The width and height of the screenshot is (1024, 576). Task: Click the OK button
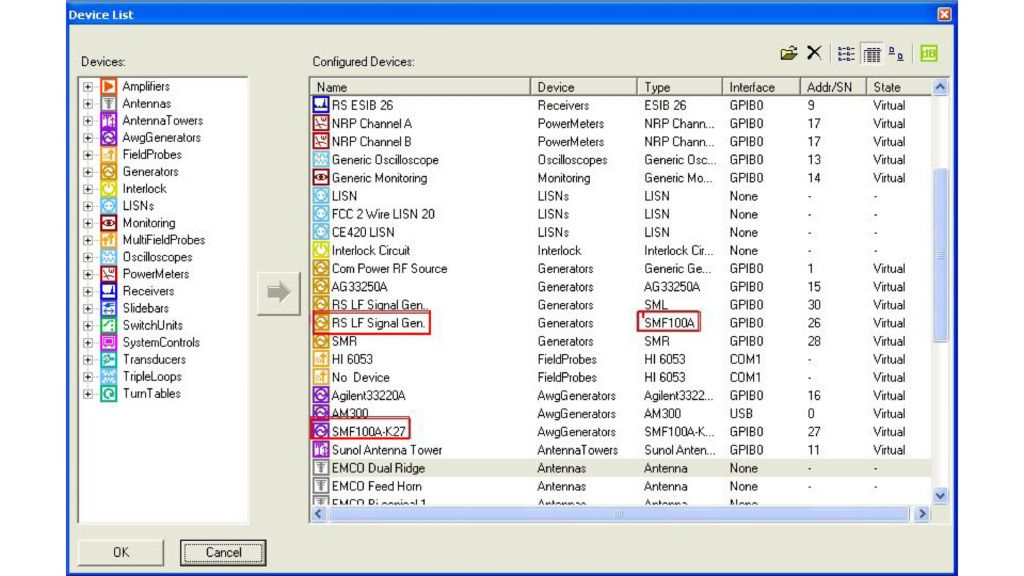(x=121, y=552)
